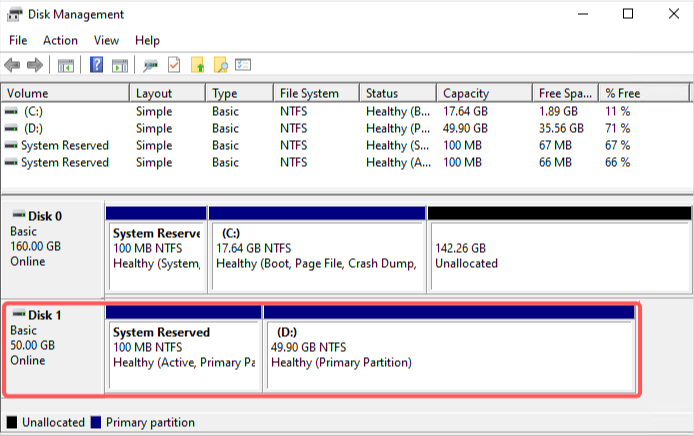Click the Disk Management title bar icon
694x436 pixels.
pyautogui.click(x=14, y=15)
